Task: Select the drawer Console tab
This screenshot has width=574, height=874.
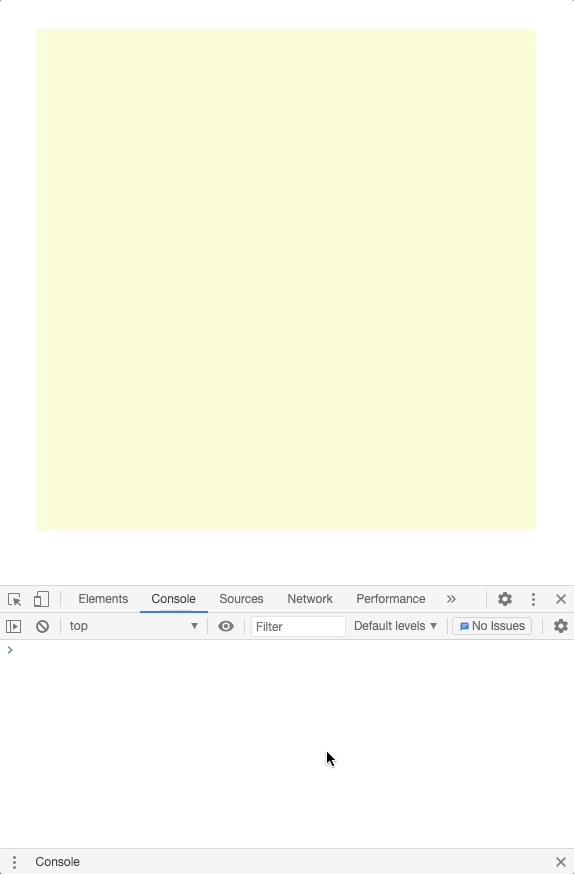Action: 57,862
